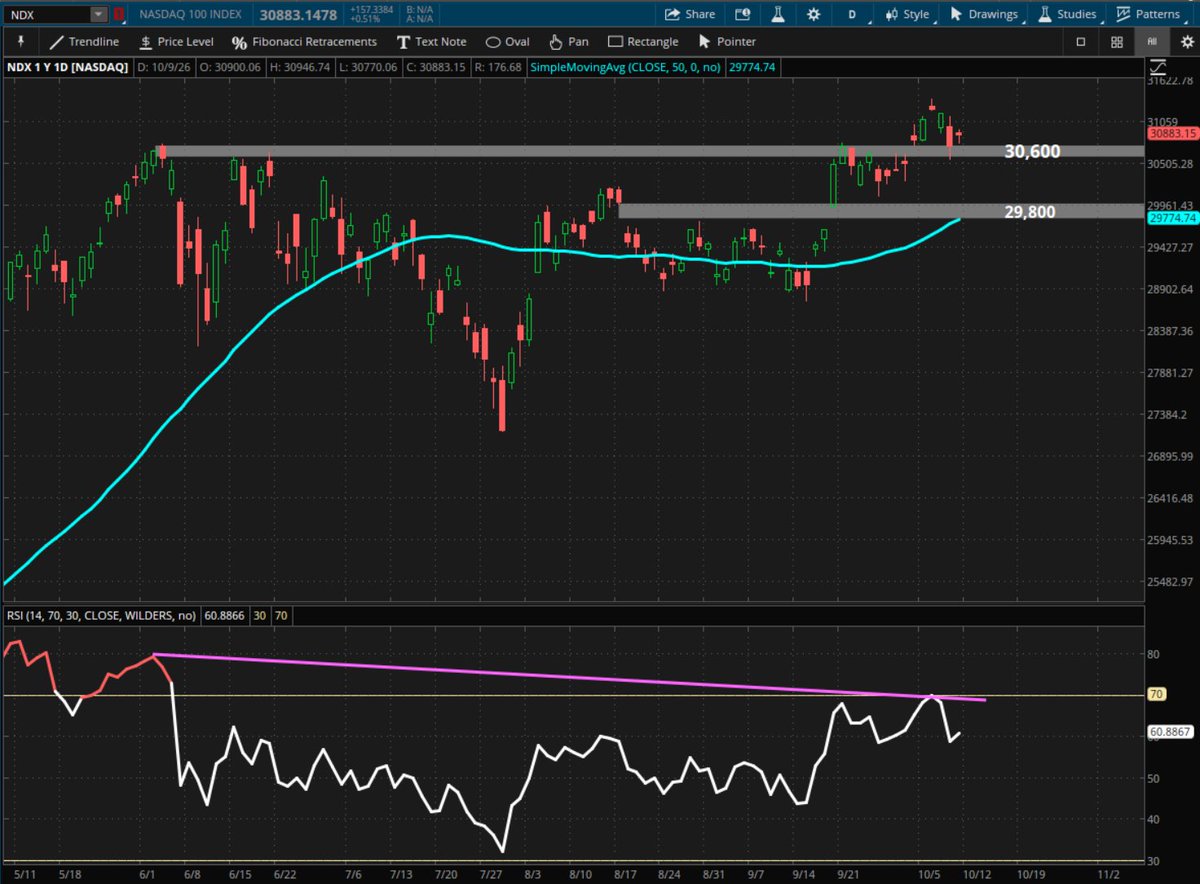Select the Oval drawing tool

pyautogui.click(x=507, y=42)
